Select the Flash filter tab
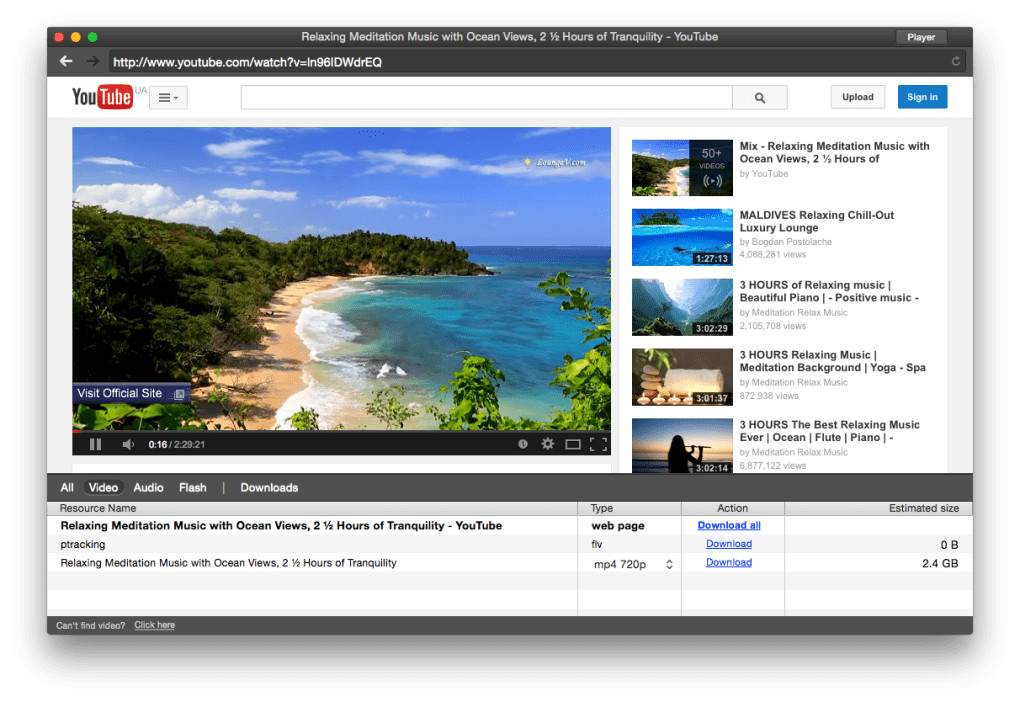Image resolution: width=1020 pixels, height=702 pixels. (x=193, y=487)
